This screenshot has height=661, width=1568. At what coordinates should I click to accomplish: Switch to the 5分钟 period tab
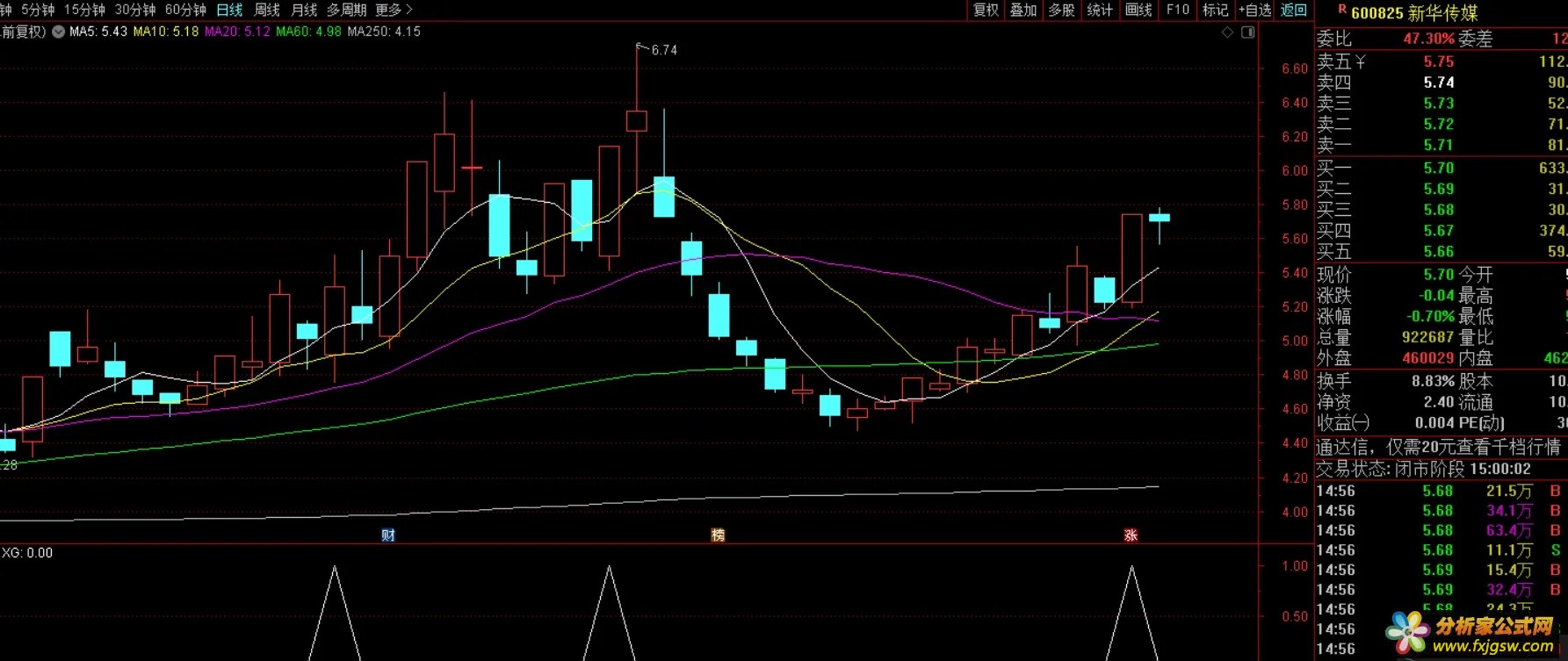pos(38,10)
